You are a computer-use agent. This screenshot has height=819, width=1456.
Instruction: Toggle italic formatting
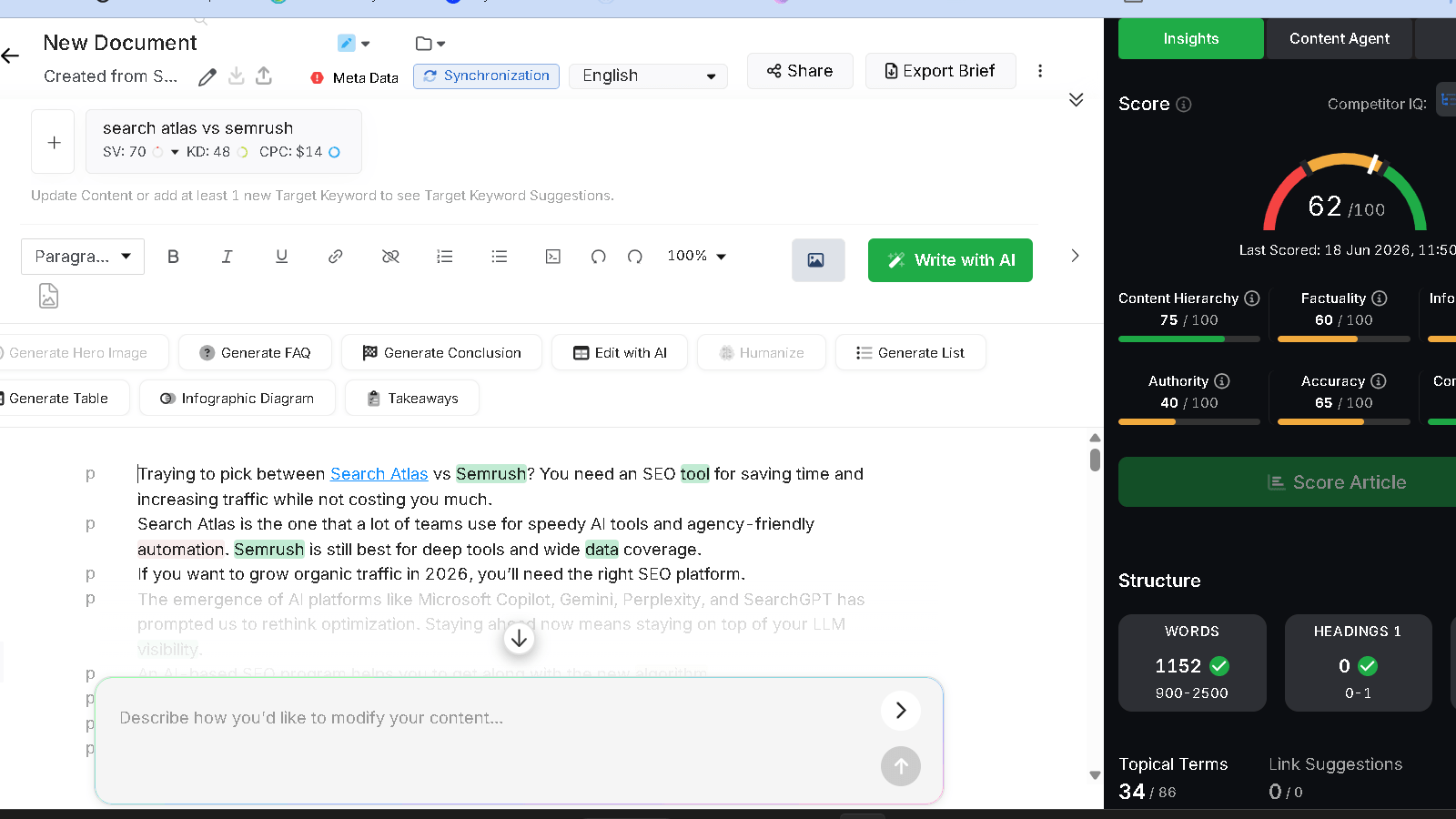click(x=227, y=257)
